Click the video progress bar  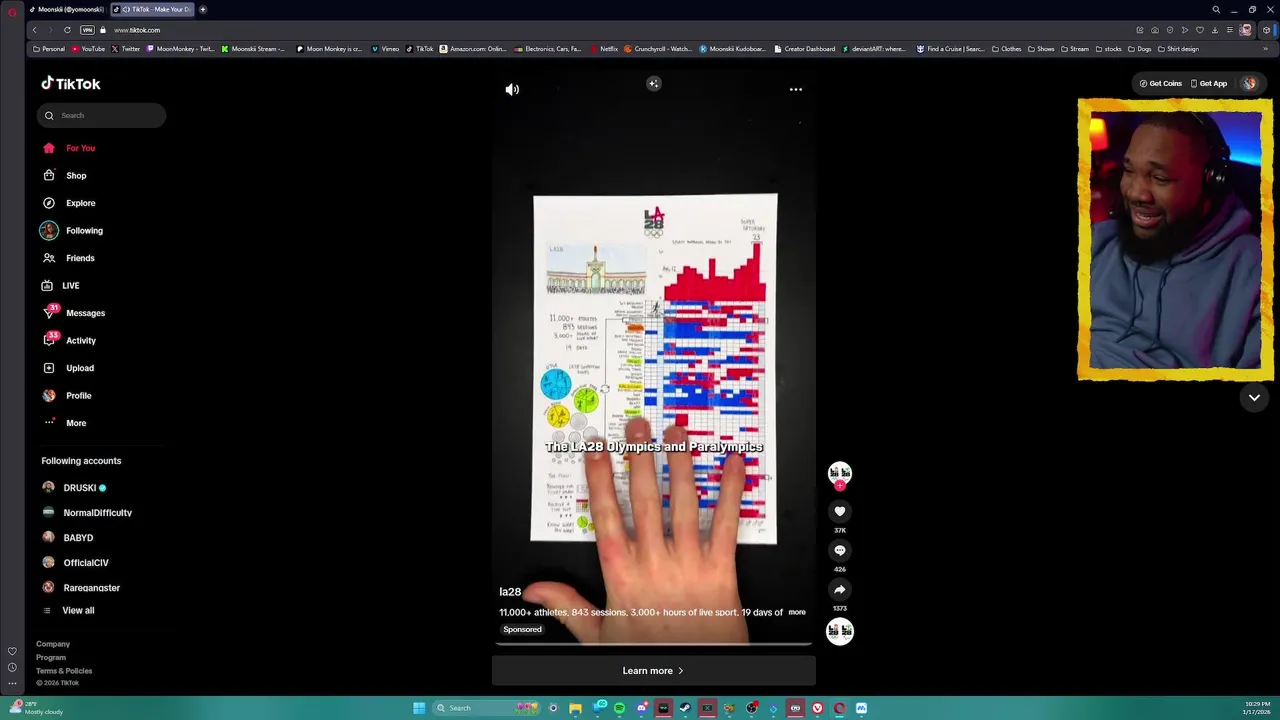(653, 645)
